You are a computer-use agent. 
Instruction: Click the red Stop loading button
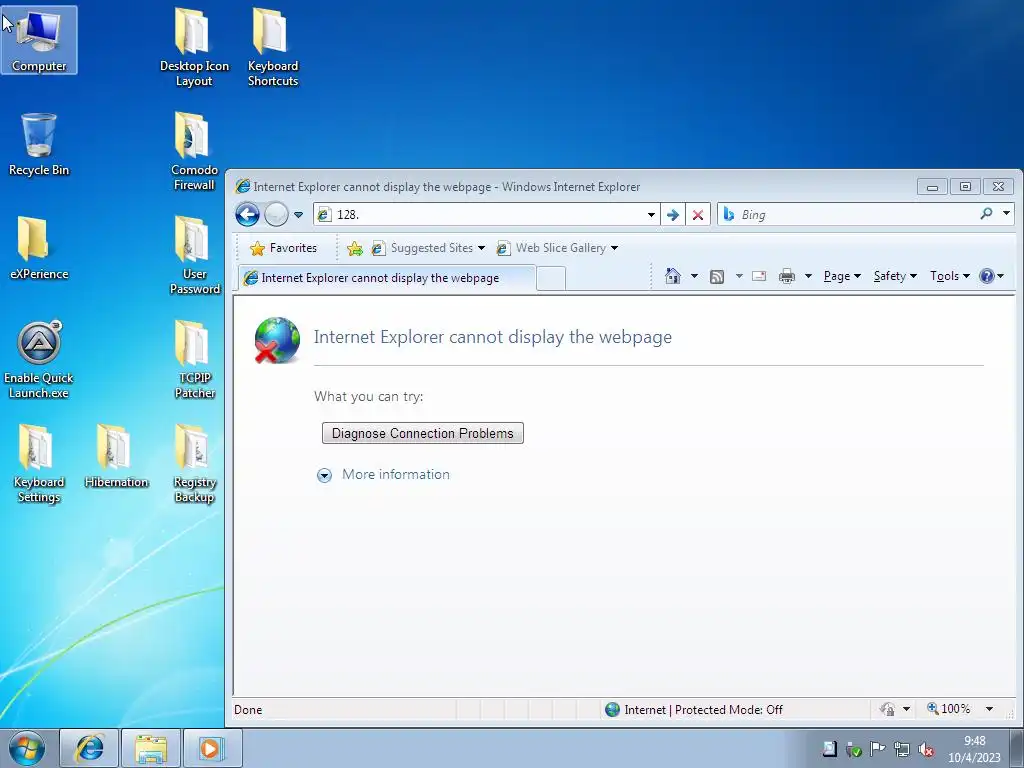(697, 215)
